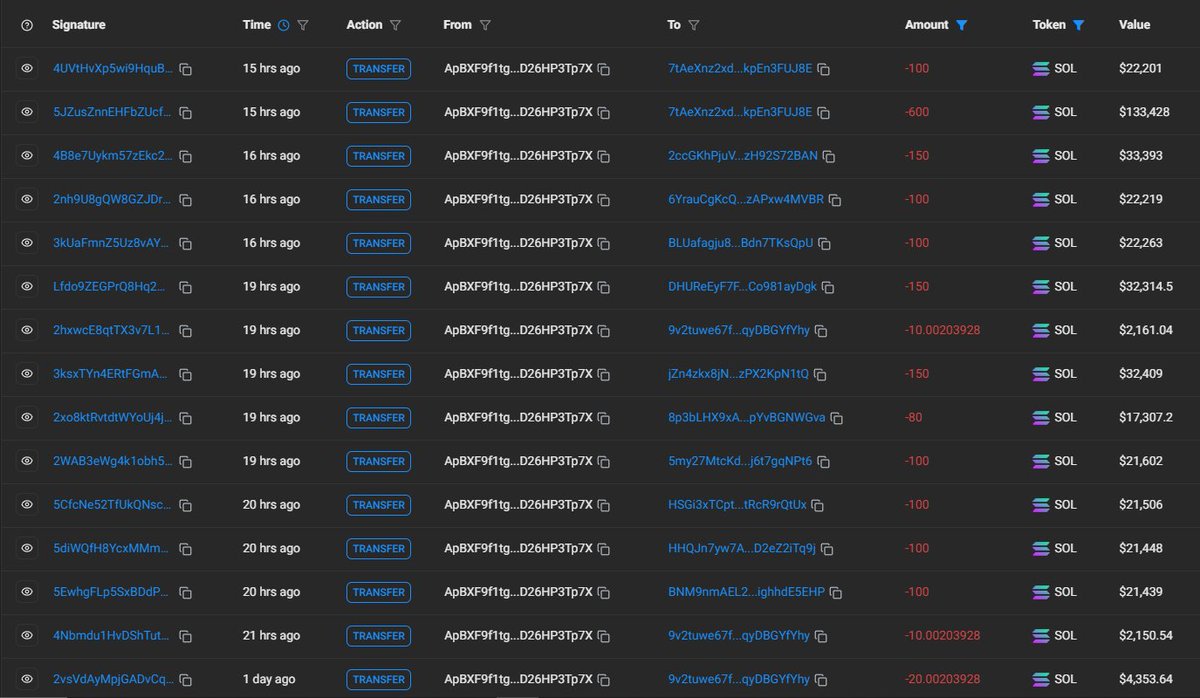Viewport: 1200px width, 698px height.
Task: View details eye icon for 2xo8ktRvtdtWYoUj4j row
Action: point(27,417)
